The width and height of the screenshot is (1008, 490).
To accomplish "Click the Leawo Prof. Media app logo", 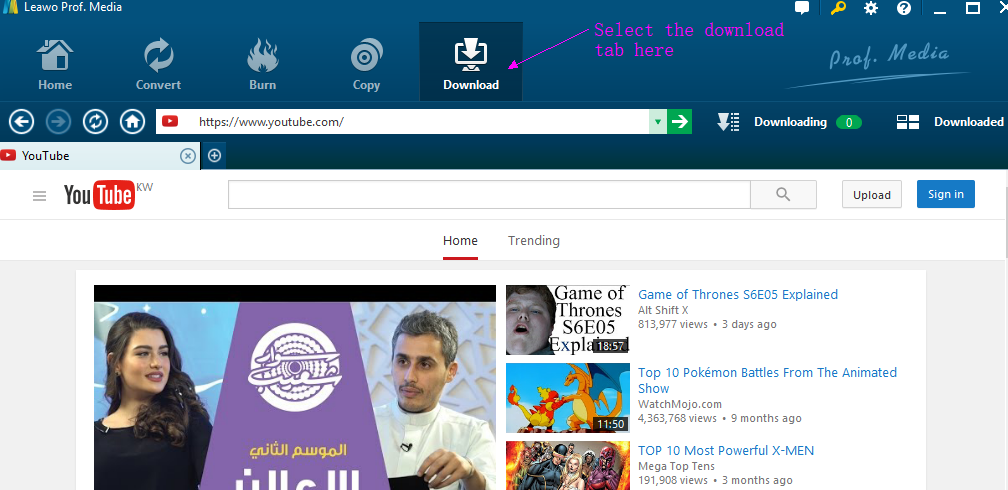I will point(10,8).
